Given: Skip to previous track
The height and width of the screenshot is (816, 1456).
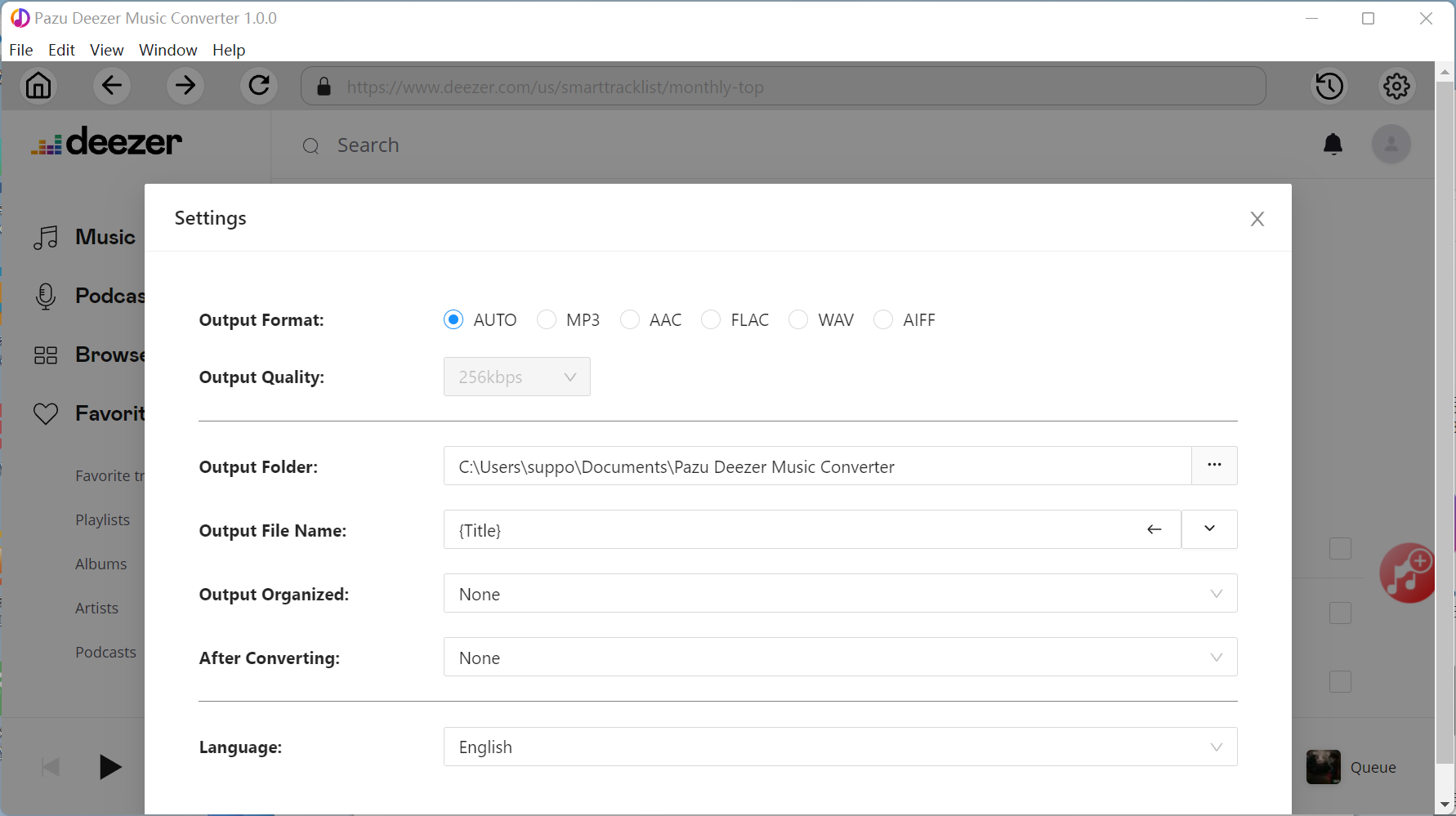Looking at the screenshot, I should (x=51, y=767).
